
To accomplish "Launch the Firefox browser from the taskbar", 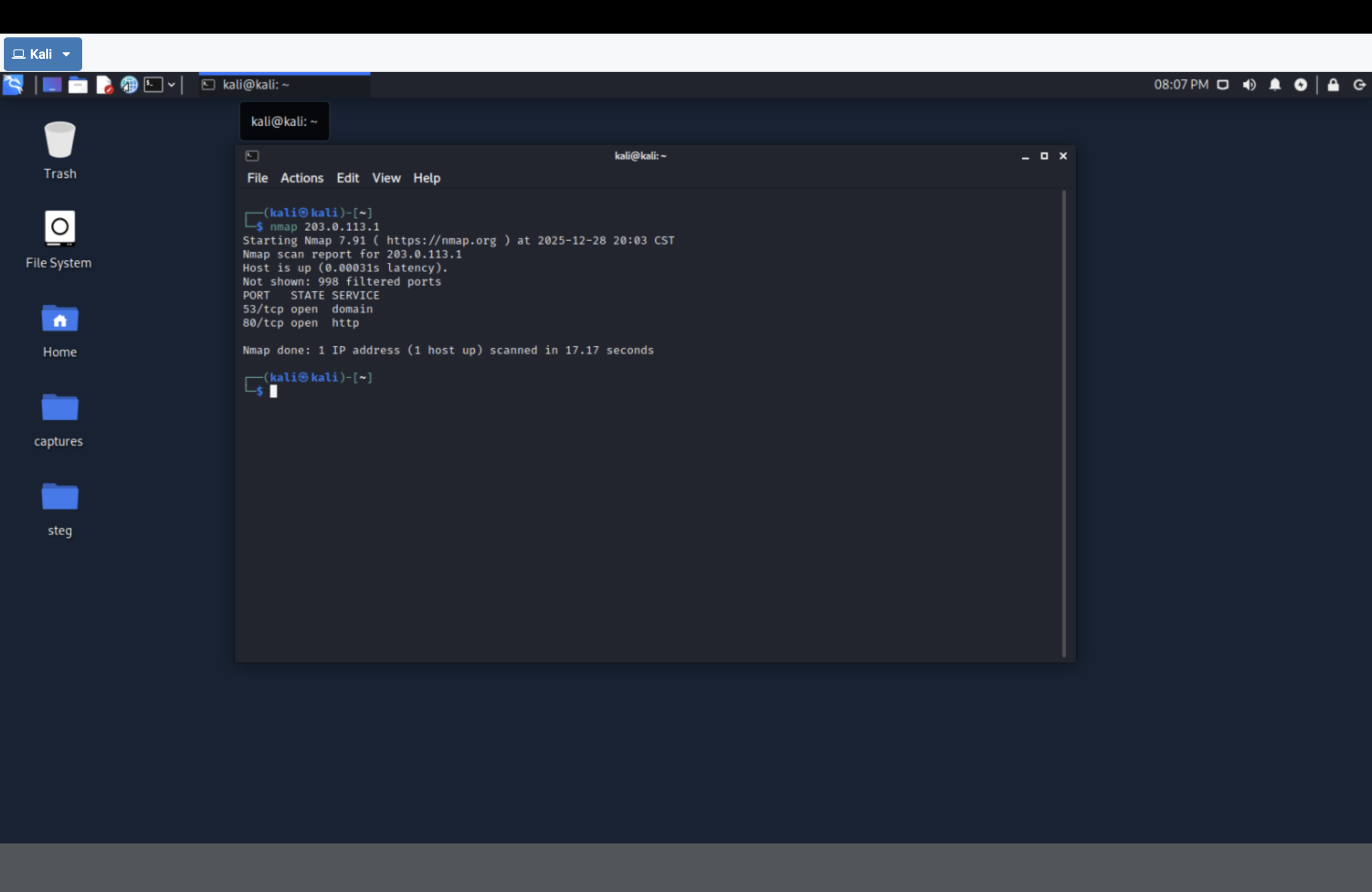I will [129, 85].
